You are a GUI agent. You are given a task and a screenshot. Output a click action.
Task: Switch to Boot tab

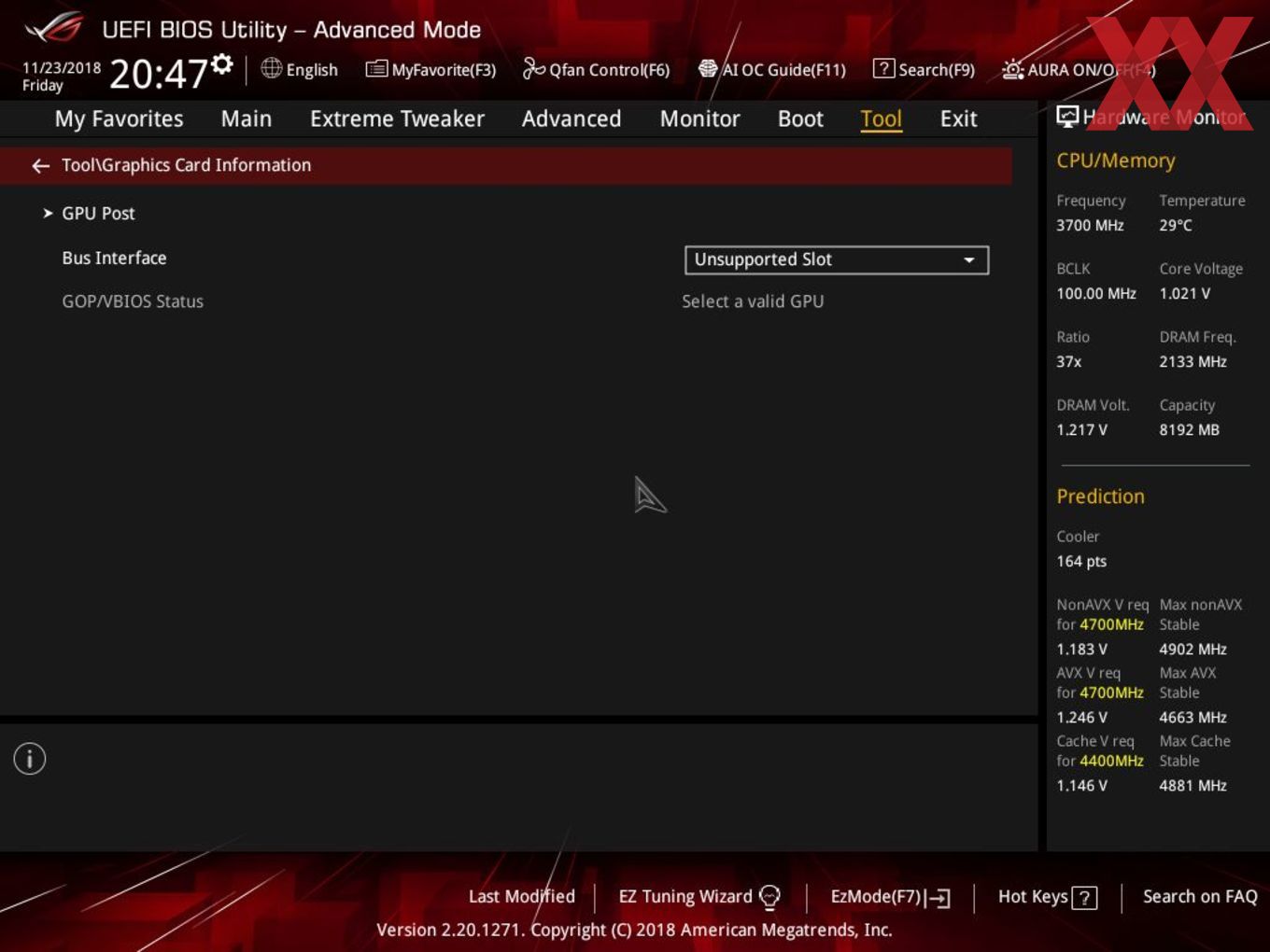point(800,119)
